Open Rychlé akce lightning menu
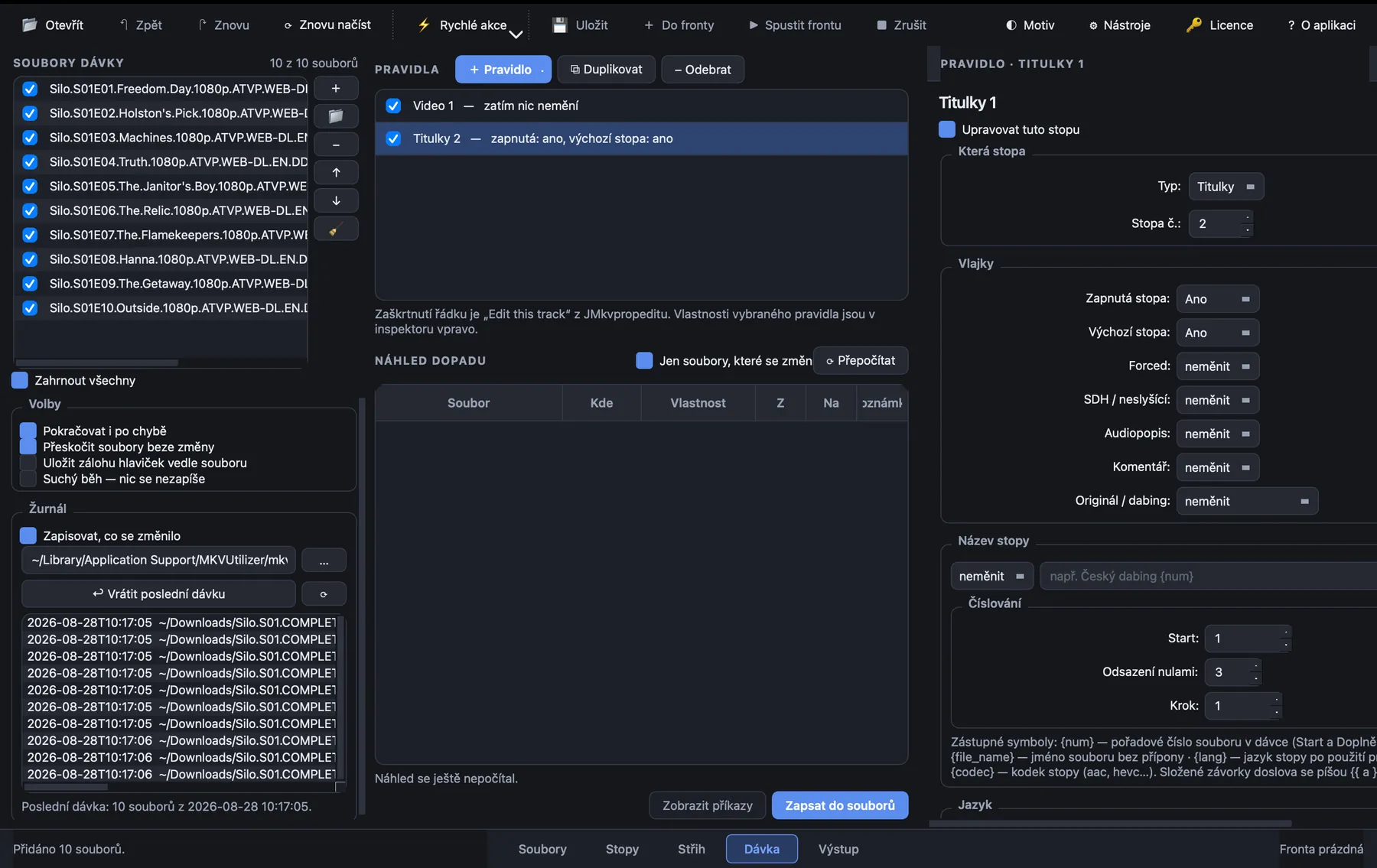The height and width of the screenshot is (868, 1377). pyautogui.click(x=469, y=24)
